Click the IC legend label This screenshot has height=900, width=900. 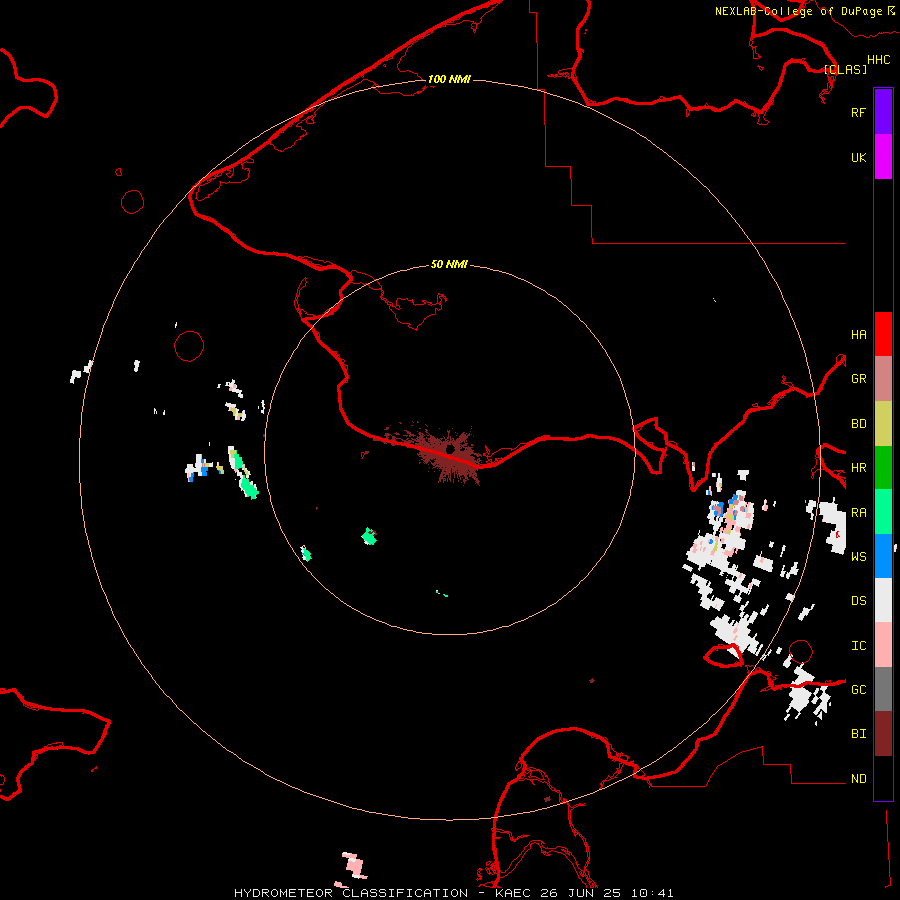pos(858,646)
